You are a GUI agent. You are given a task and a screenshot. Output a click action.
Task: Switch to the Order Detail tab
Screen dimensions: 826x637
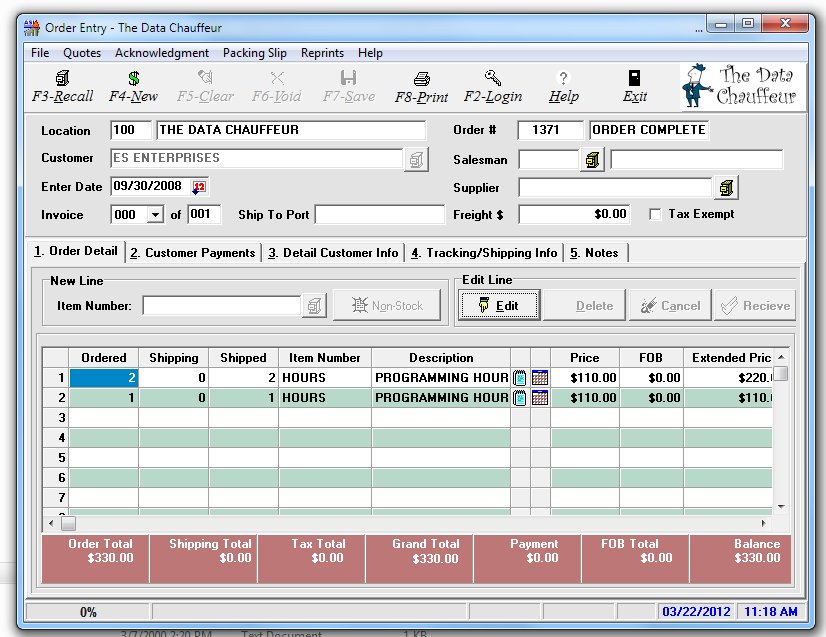pos(75,251)
